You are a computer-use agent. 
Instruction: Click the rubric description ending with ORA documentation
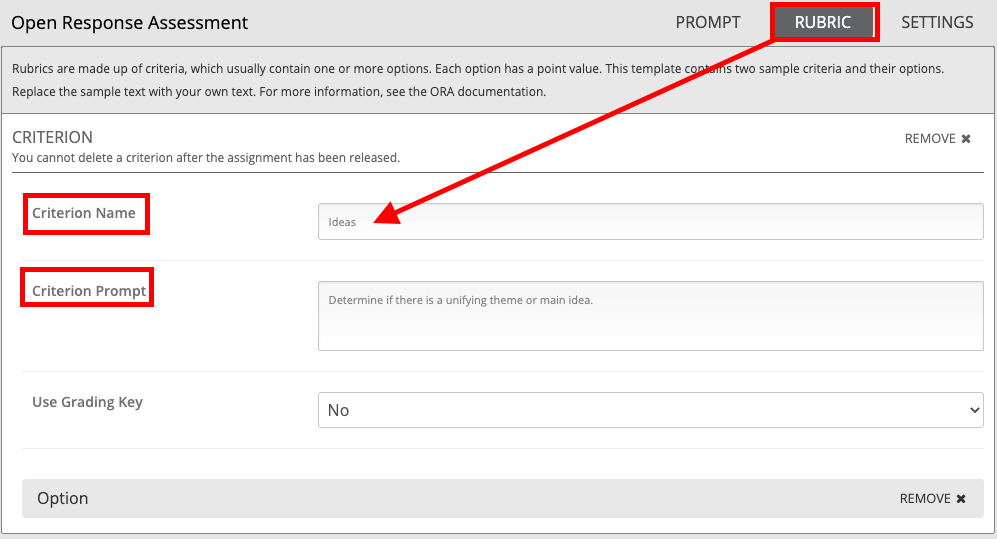478,80
